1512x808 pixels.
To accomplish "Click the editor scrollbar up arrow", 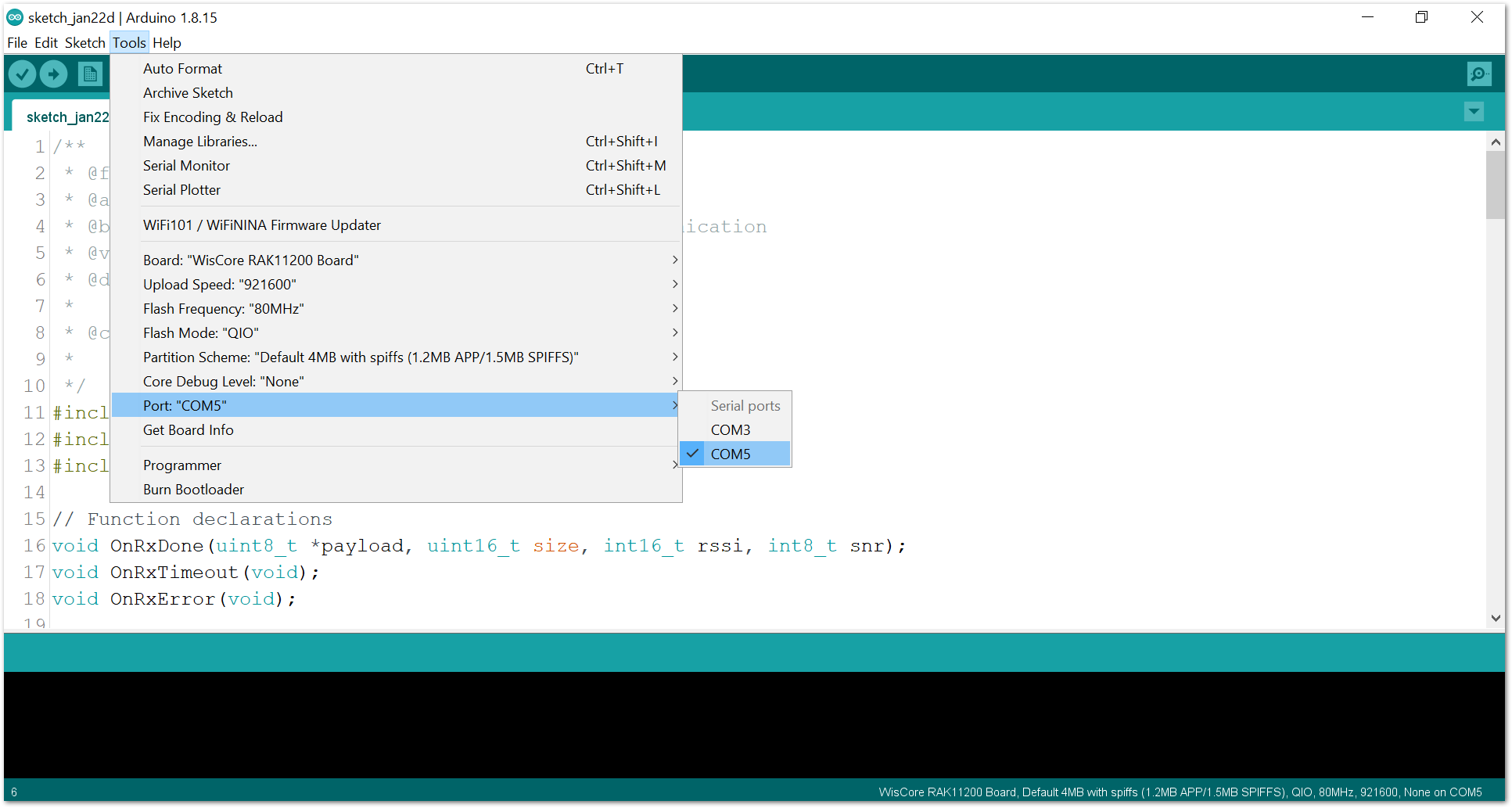I will pos(1496,142).
